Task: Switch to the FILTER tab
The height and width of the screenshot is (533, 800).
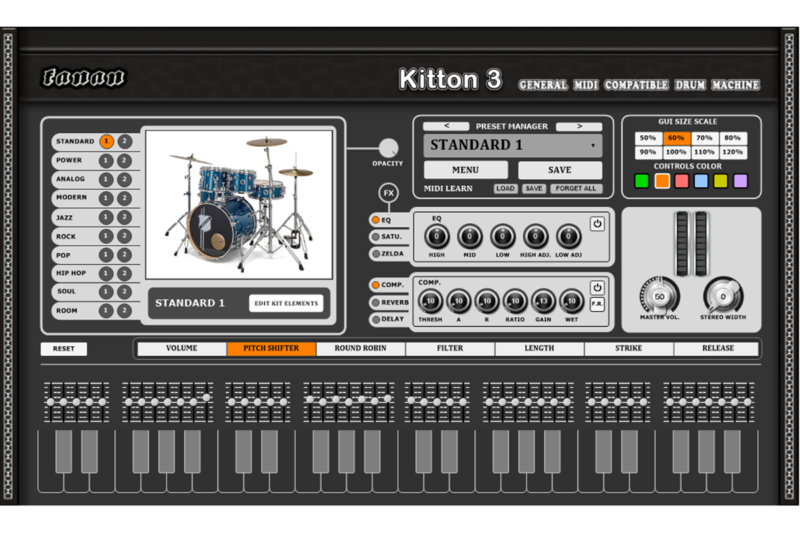Action: coord(449,349)
